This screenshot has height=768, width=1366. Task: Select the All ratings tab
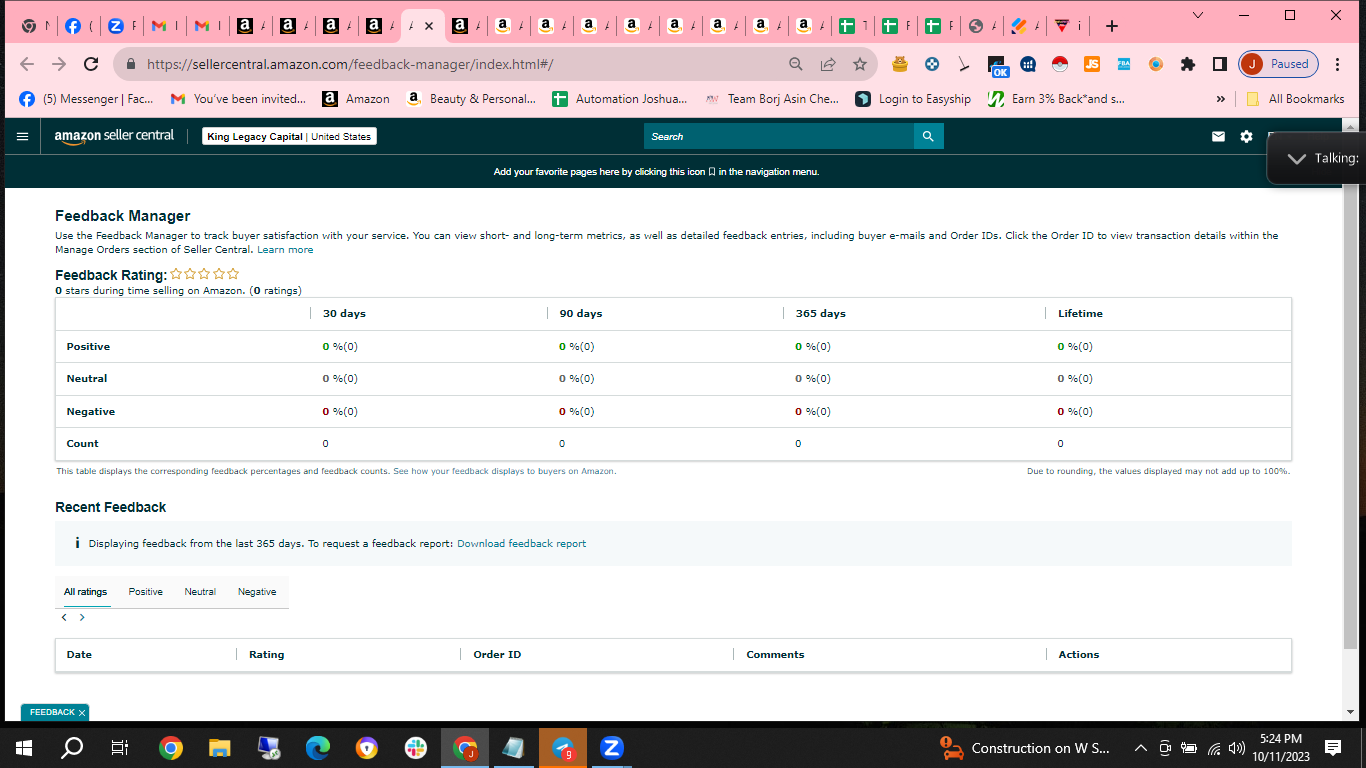click(85, 592)
